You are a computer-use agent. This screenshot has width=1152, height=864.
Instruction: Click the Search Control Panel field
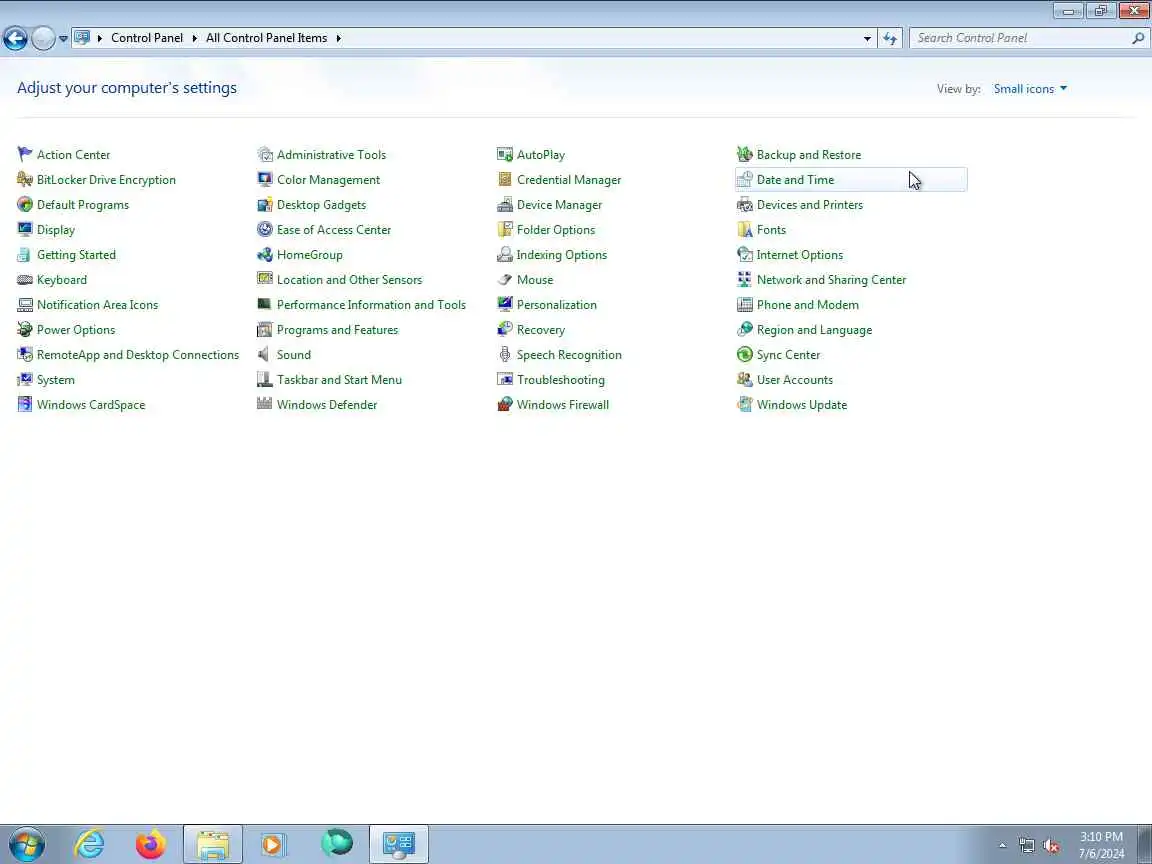point(1029,38)
